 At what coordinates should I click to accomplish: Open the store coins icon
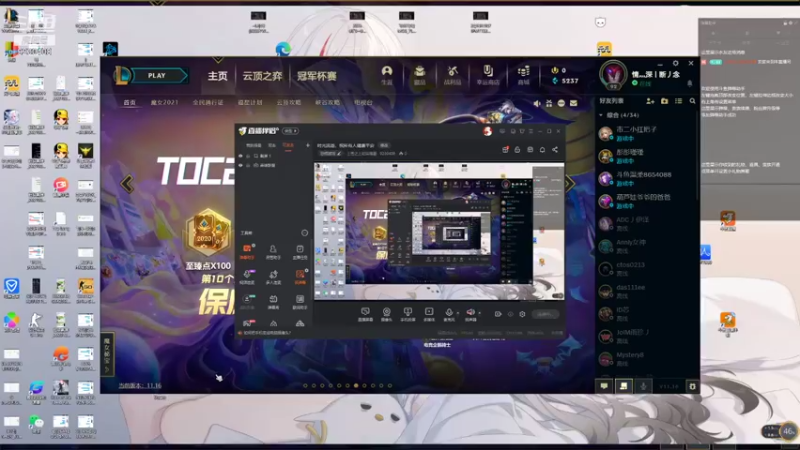(x=523, y=74)
